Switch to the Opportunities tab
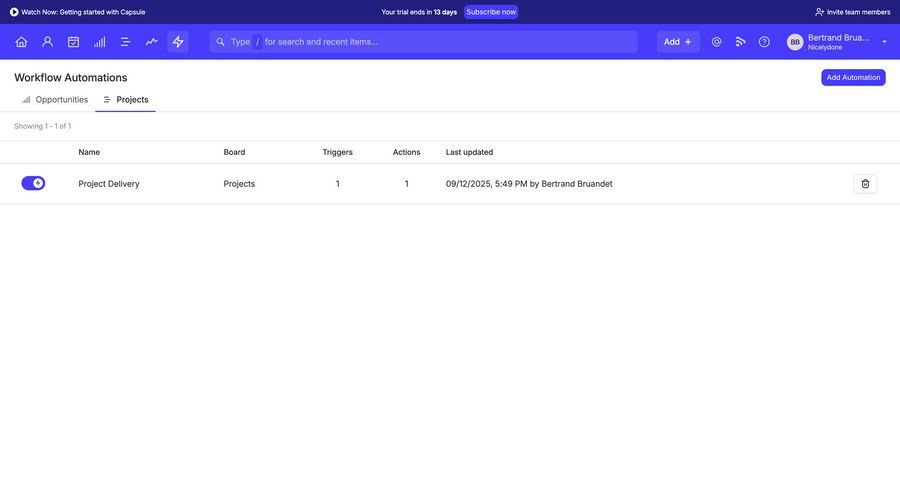900x484 pixels. 55,100
